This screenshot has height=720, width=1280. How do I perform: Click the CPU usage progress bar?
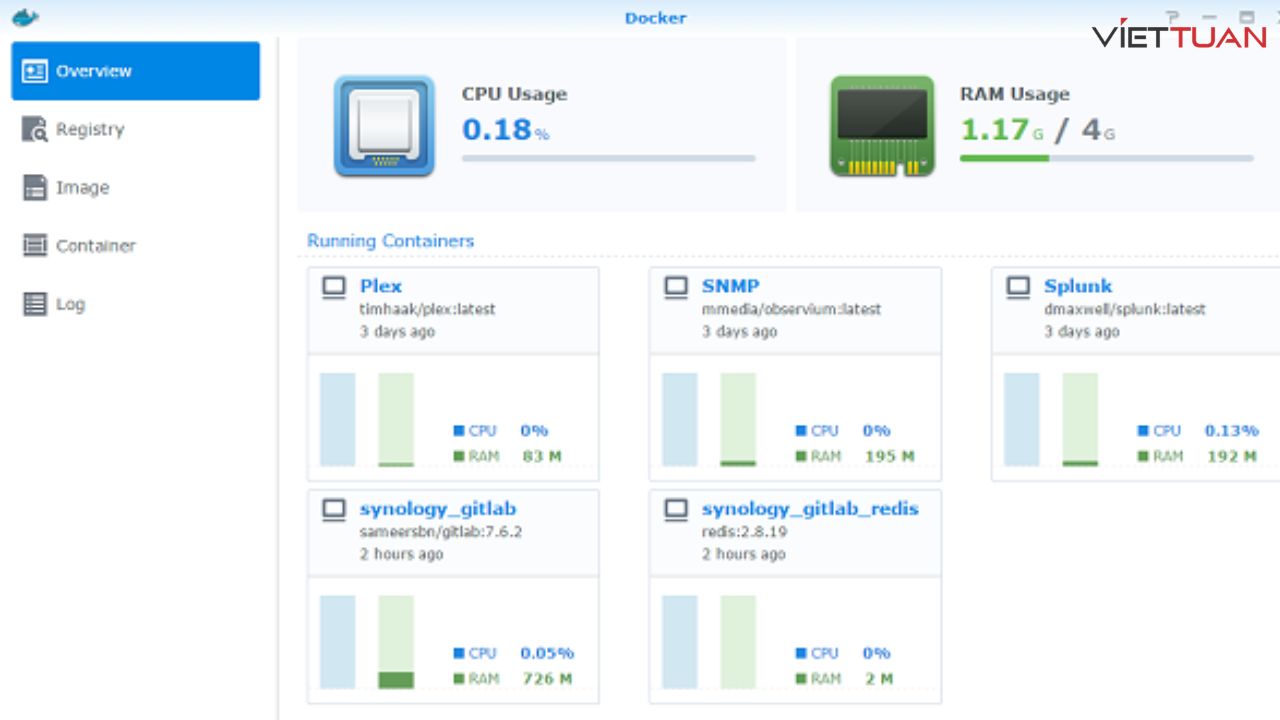point(608,158)
